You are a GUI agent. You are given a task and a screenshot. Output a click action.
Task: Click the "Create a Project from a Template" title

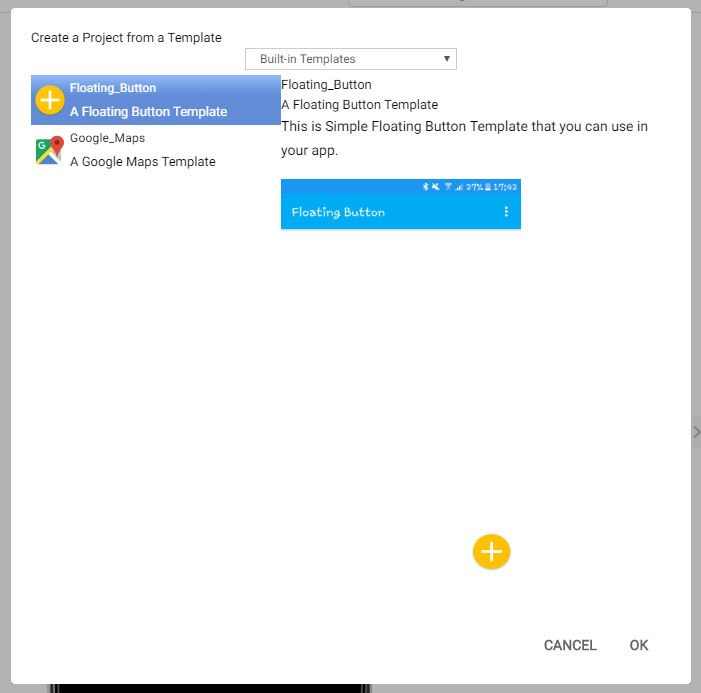126,38
